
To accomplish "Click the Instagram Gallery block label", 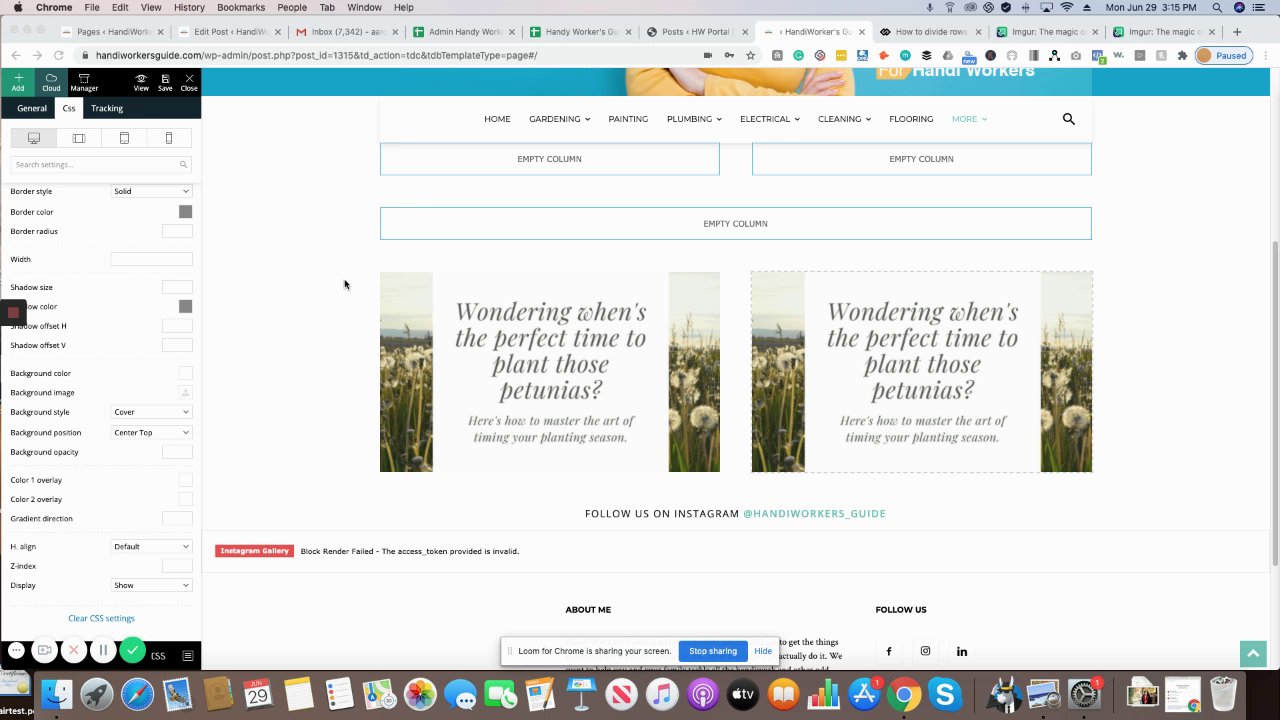I will pyautogui.click(x=255, y=551).
